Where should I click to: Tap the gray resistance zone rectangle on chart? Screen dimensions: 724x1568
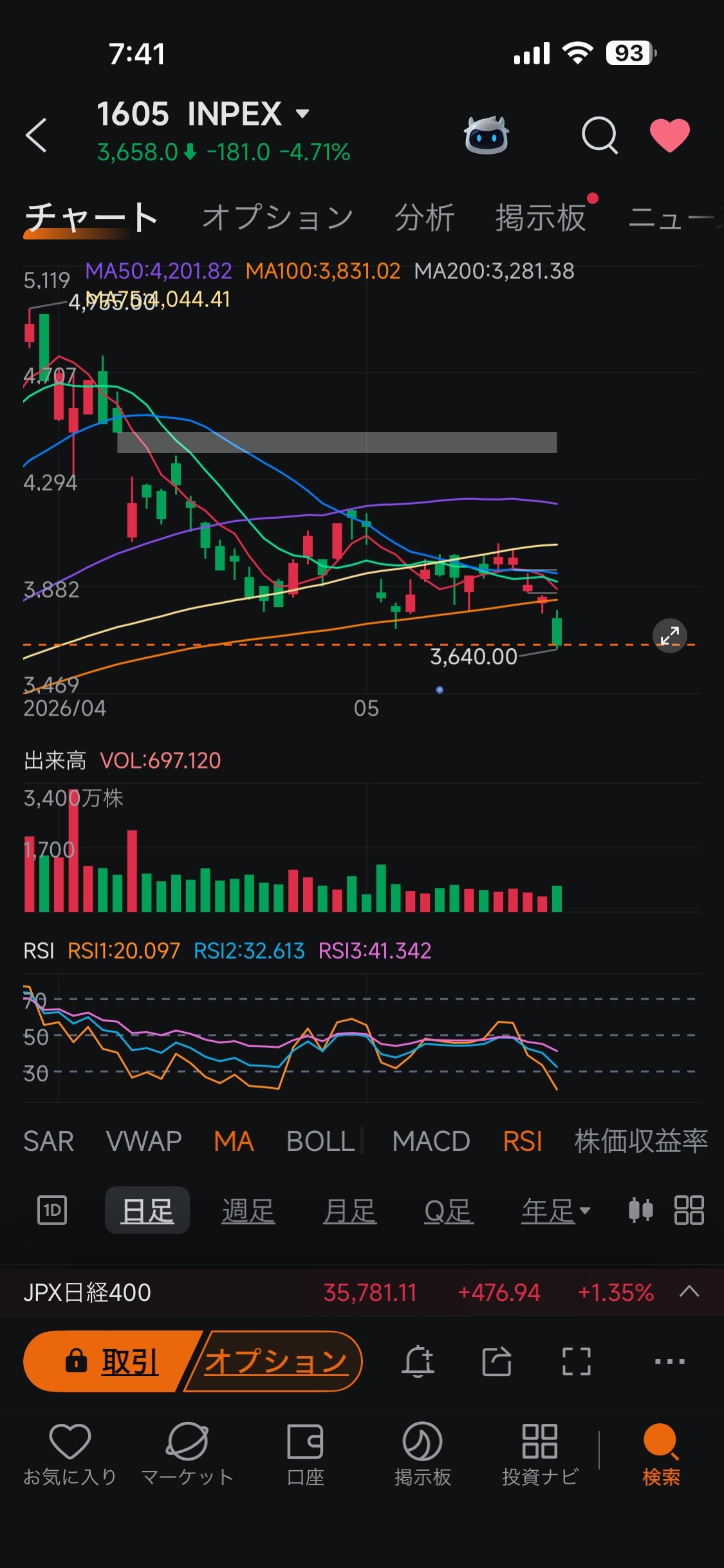pos(337,442)
